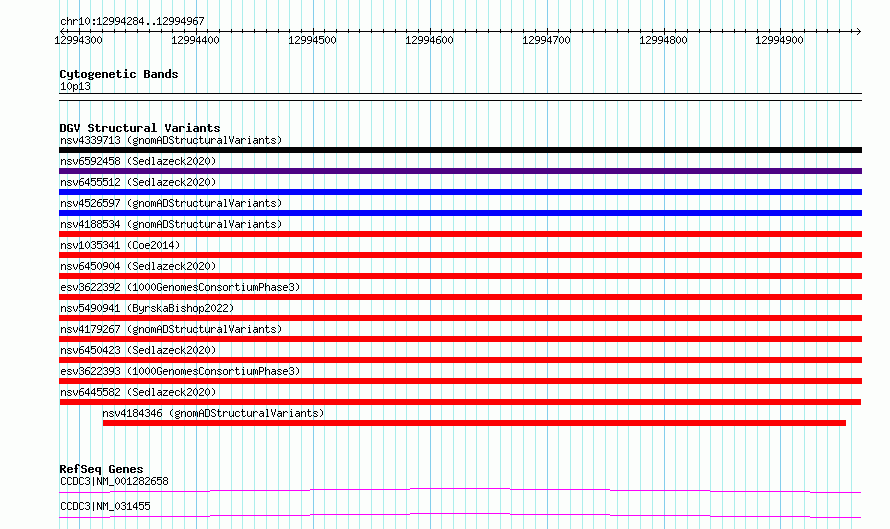
Task: Click the 10p13 band label
Action: pyautogui.click(x=75, y=86)
